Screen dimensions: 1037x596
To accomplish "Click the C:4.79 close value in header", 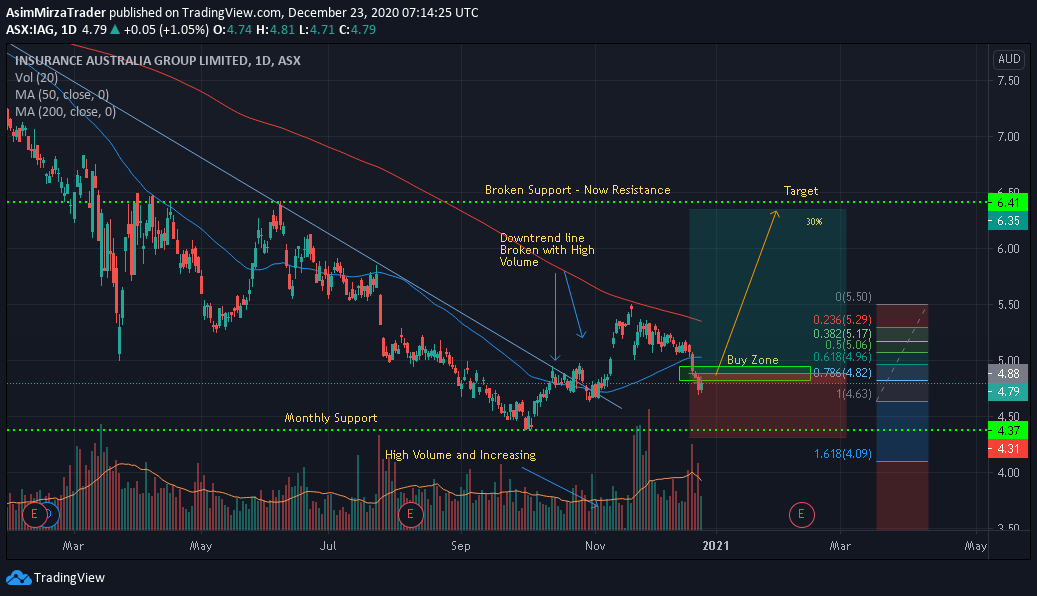I will click(357, 30).
